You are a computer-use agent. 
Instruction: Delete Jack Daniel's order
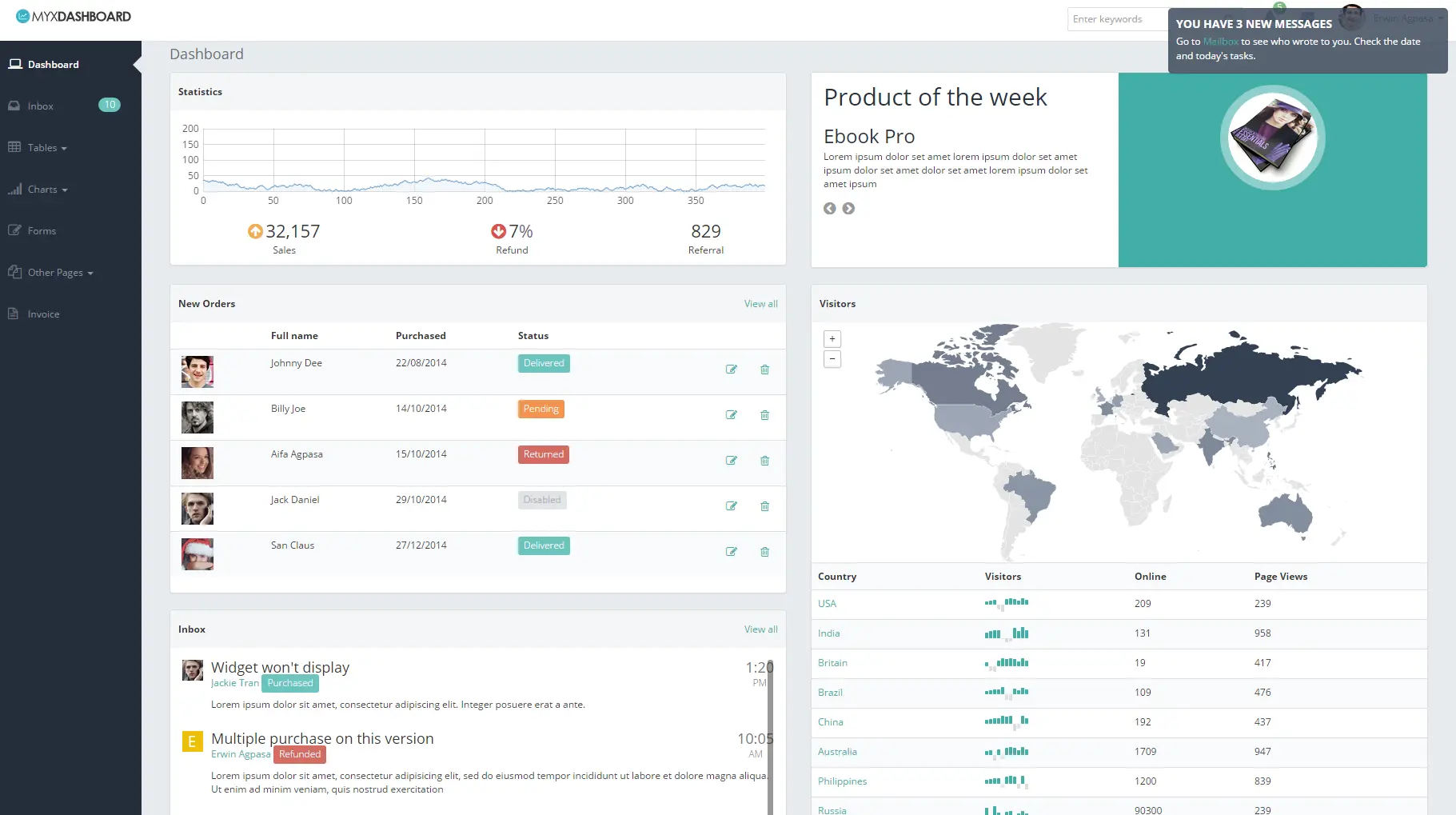764,506
